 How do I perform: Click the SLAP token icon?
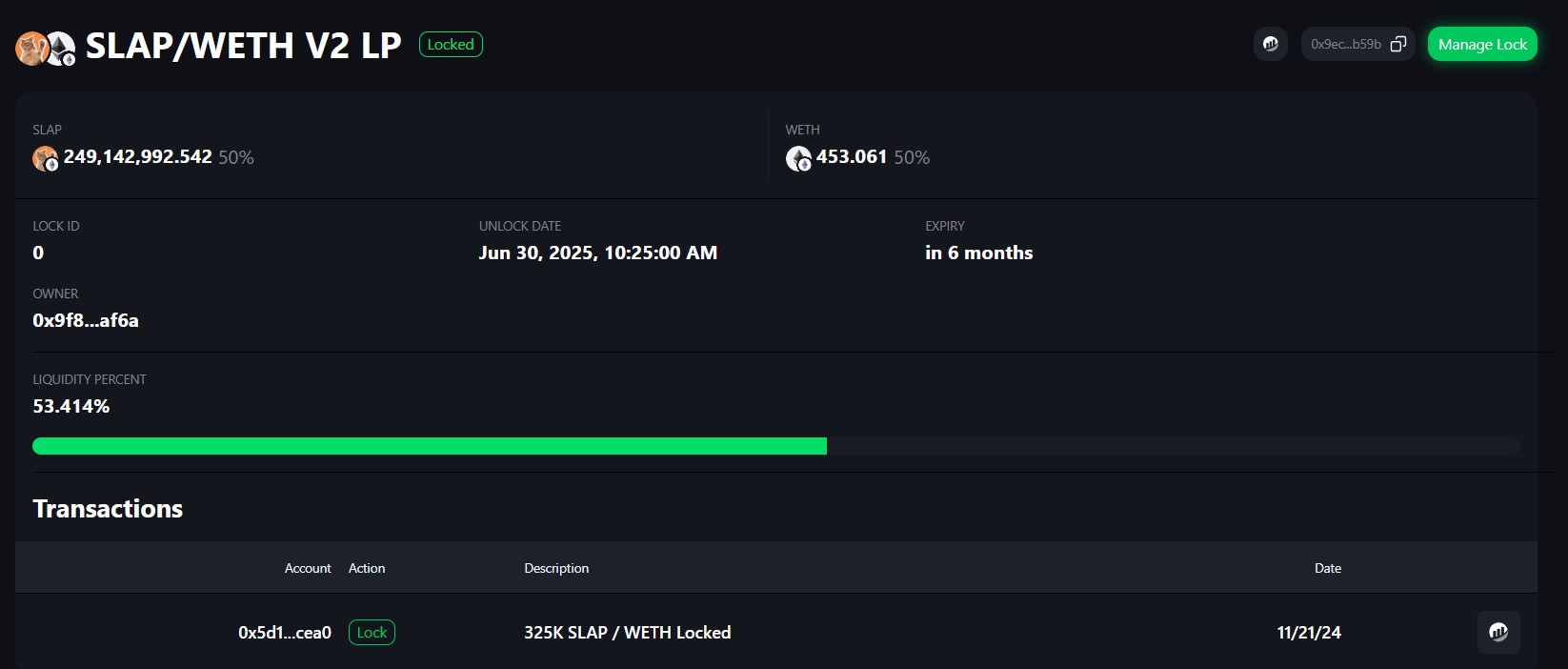[46, 158]
